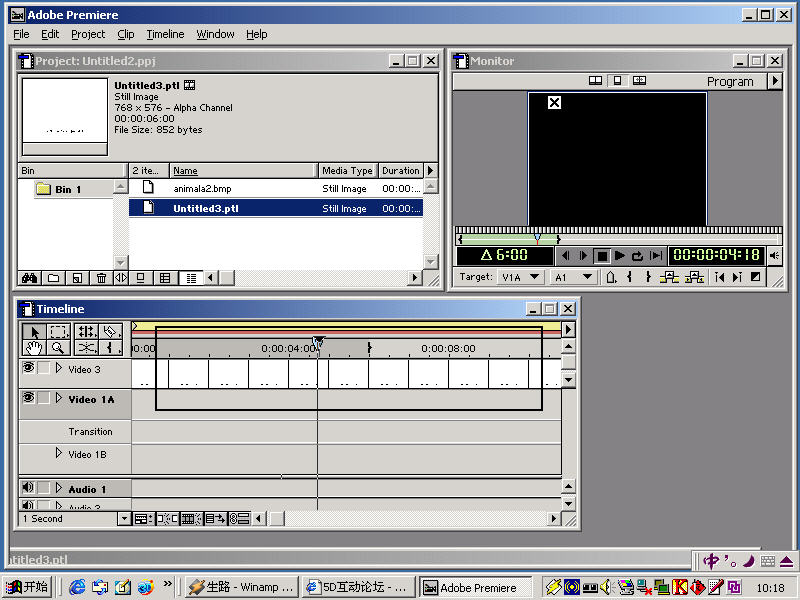Click the Mark In bracket in Monitor
This screenshot has height=600, width=800.
coord(630,277)
